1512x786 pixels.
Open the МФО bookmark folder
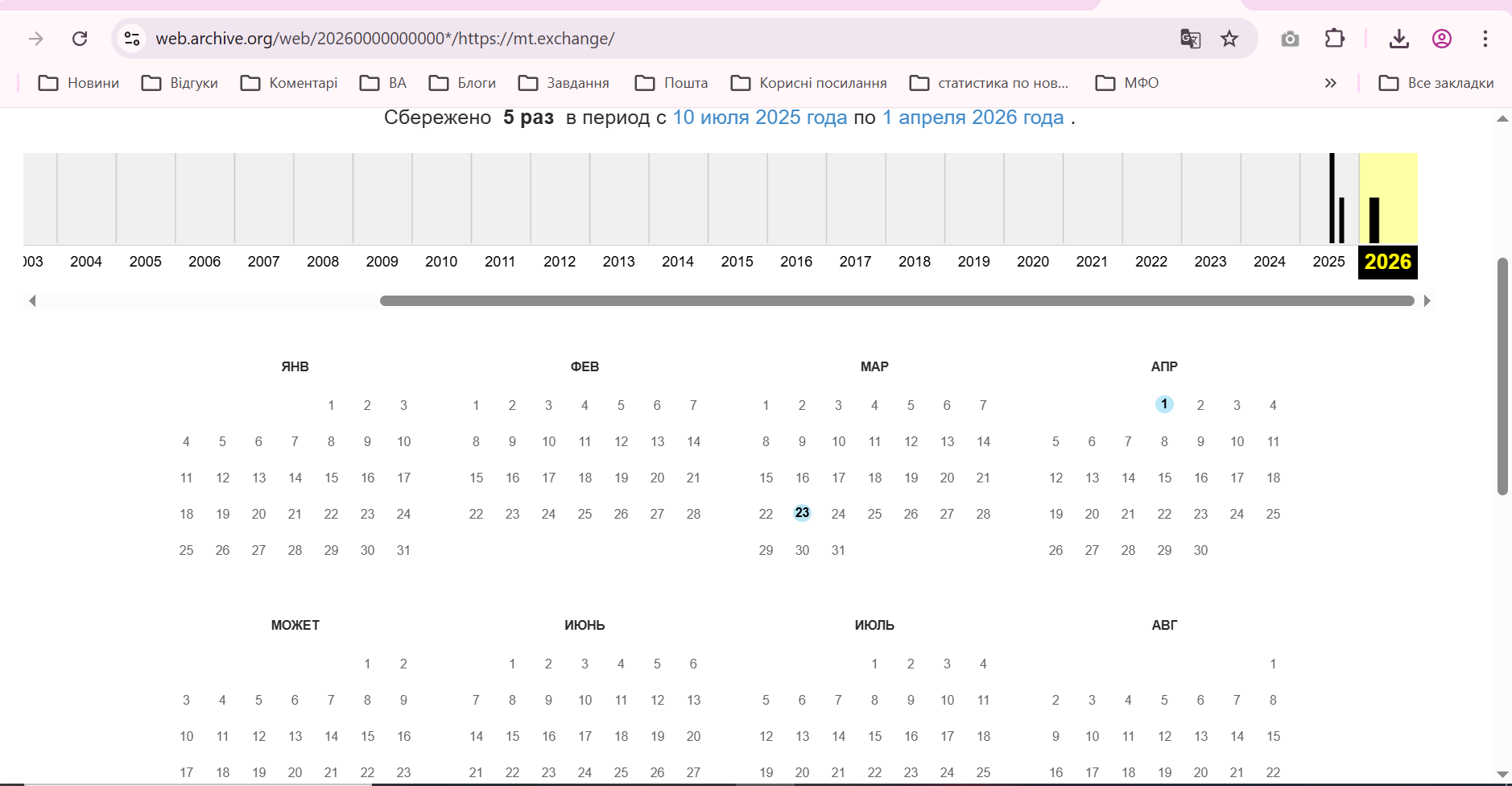(x=1127, y=83)
